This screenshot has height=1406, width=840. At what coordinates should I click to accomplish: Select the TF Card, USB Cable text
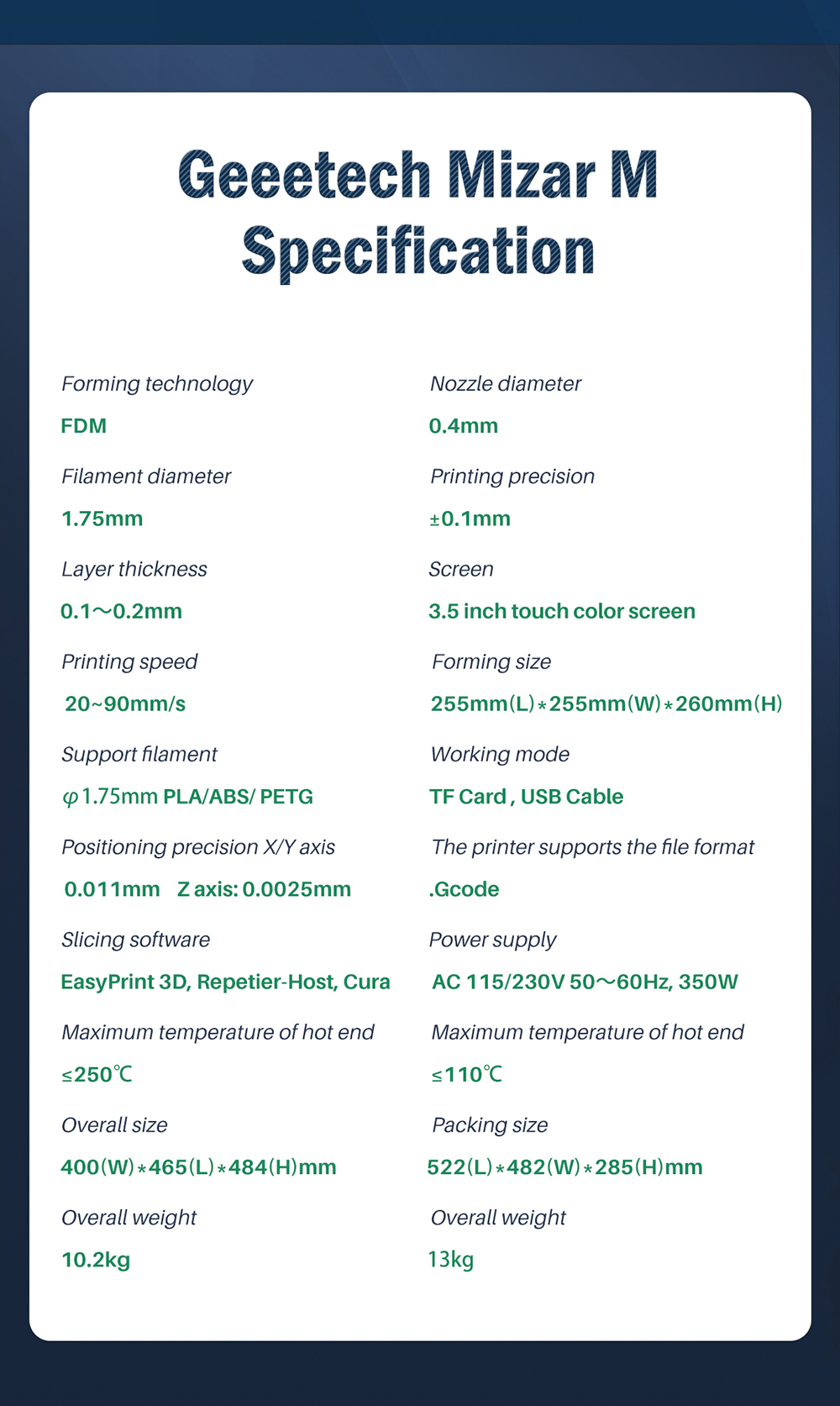click(x=527, y=797)
